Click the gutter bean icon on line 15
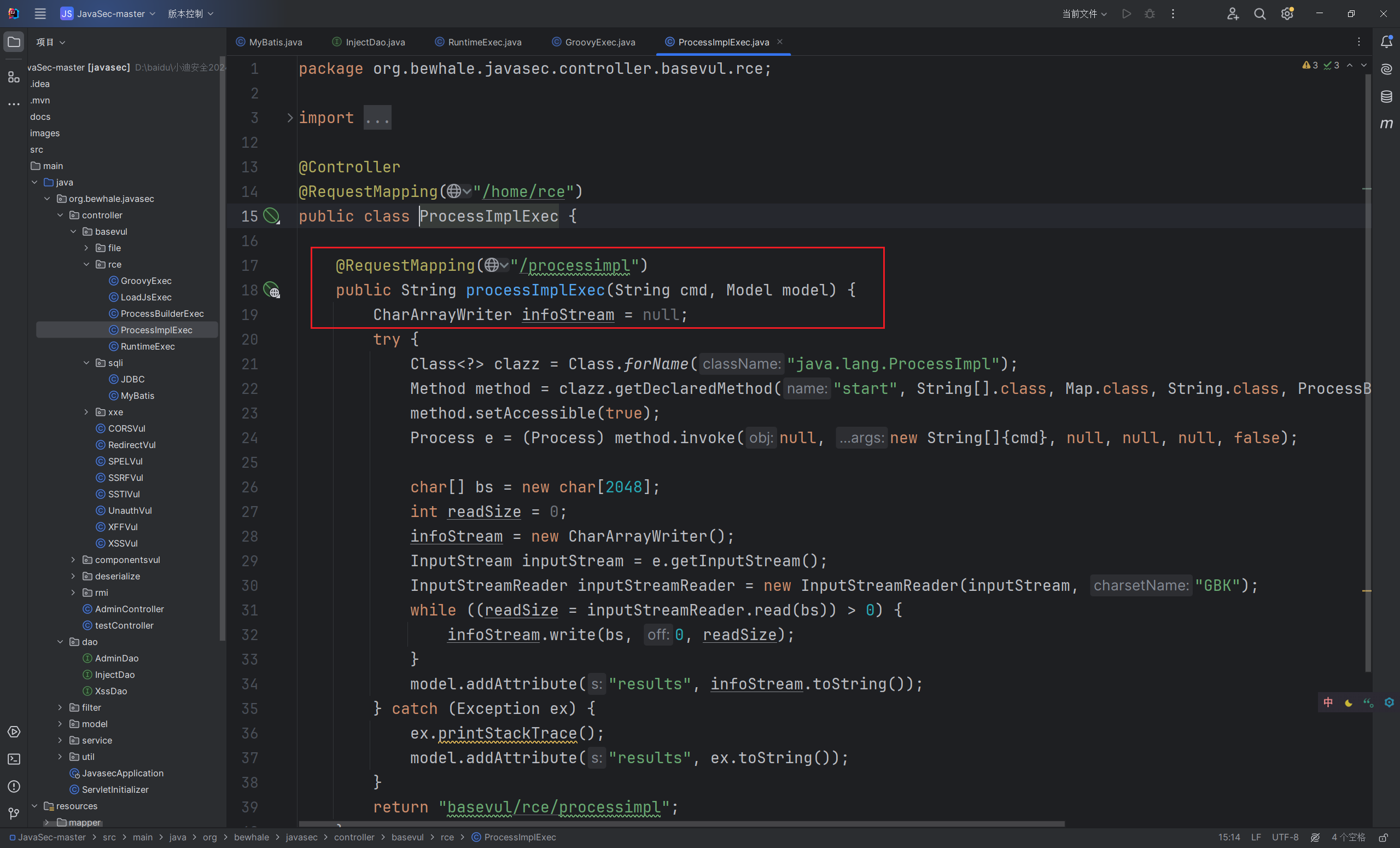 (x=272, y=216)
